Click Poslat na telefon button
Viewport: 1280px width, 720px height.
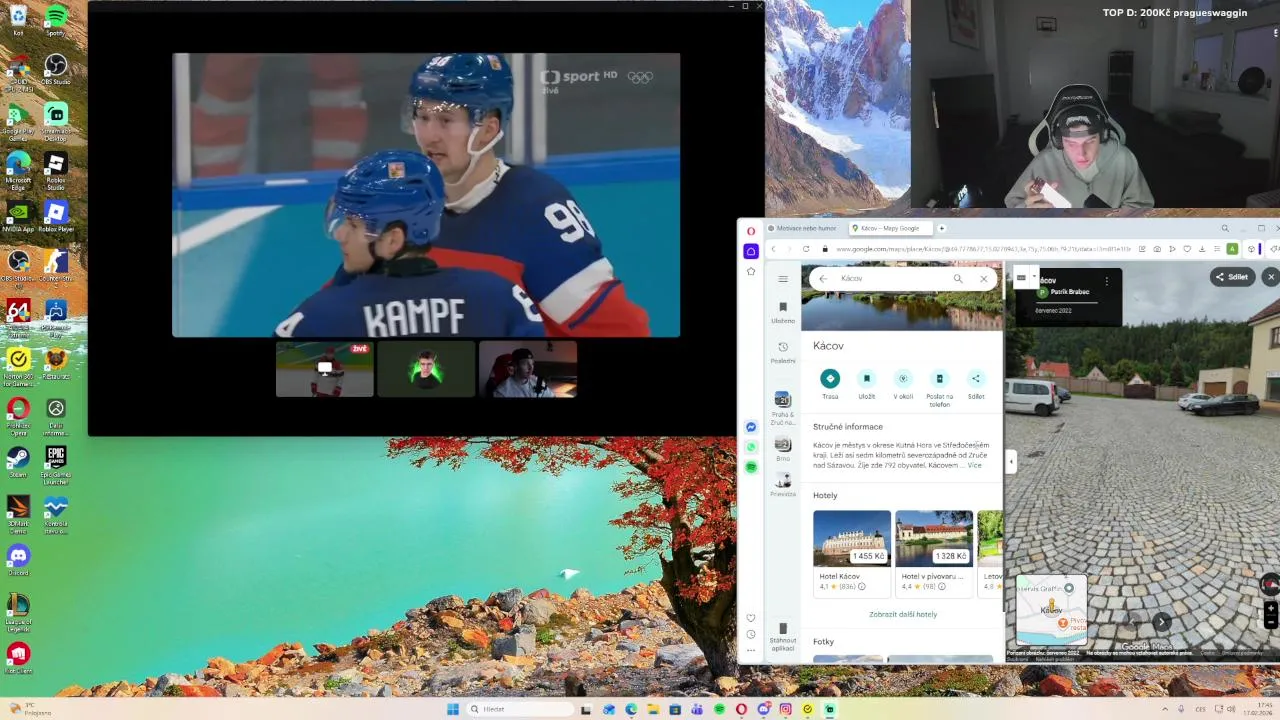939,388
